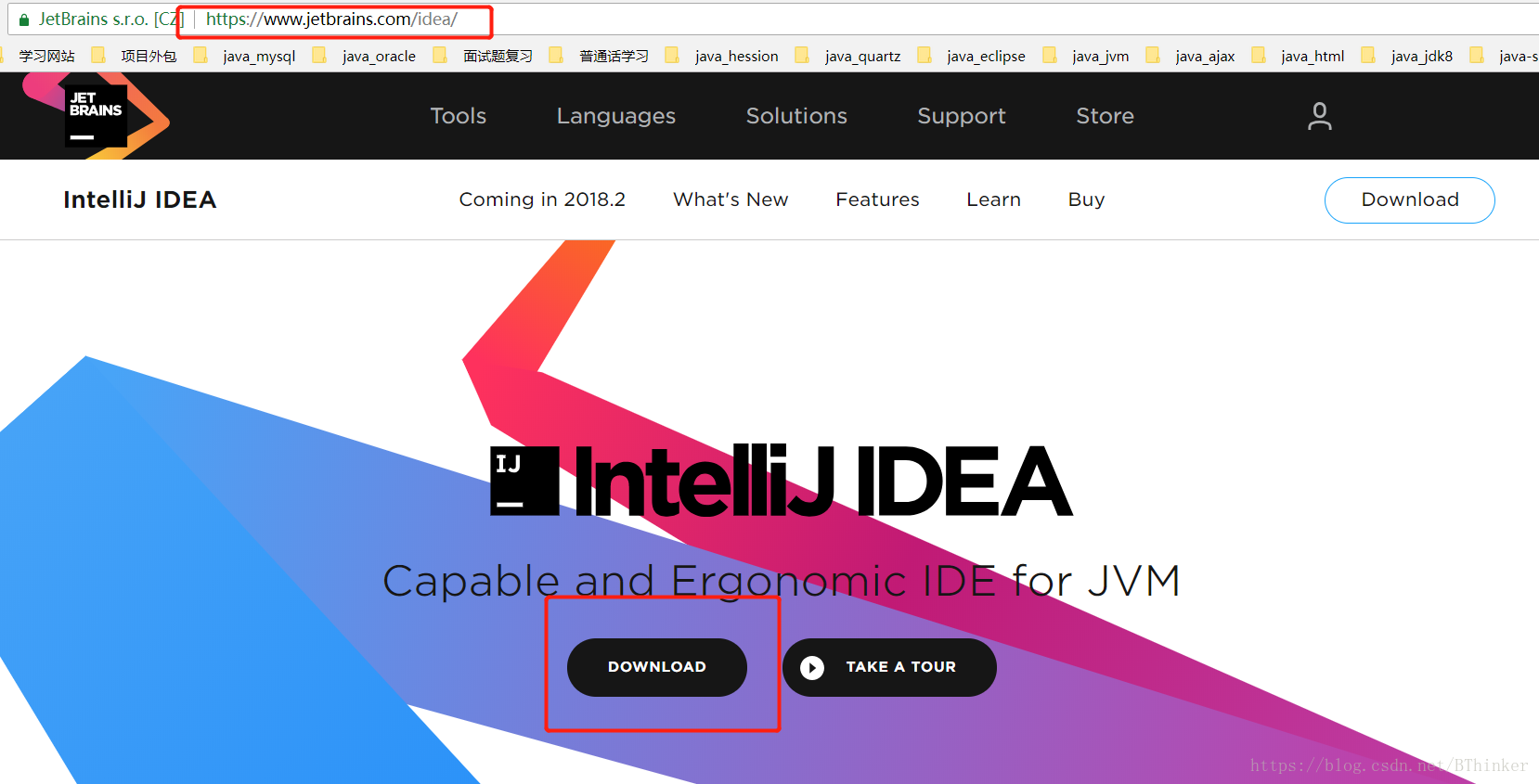The width and height of the screenshot is (1539, 784).
Task: Open the java_oracle bookmark folder
Action: click(365, 56)
